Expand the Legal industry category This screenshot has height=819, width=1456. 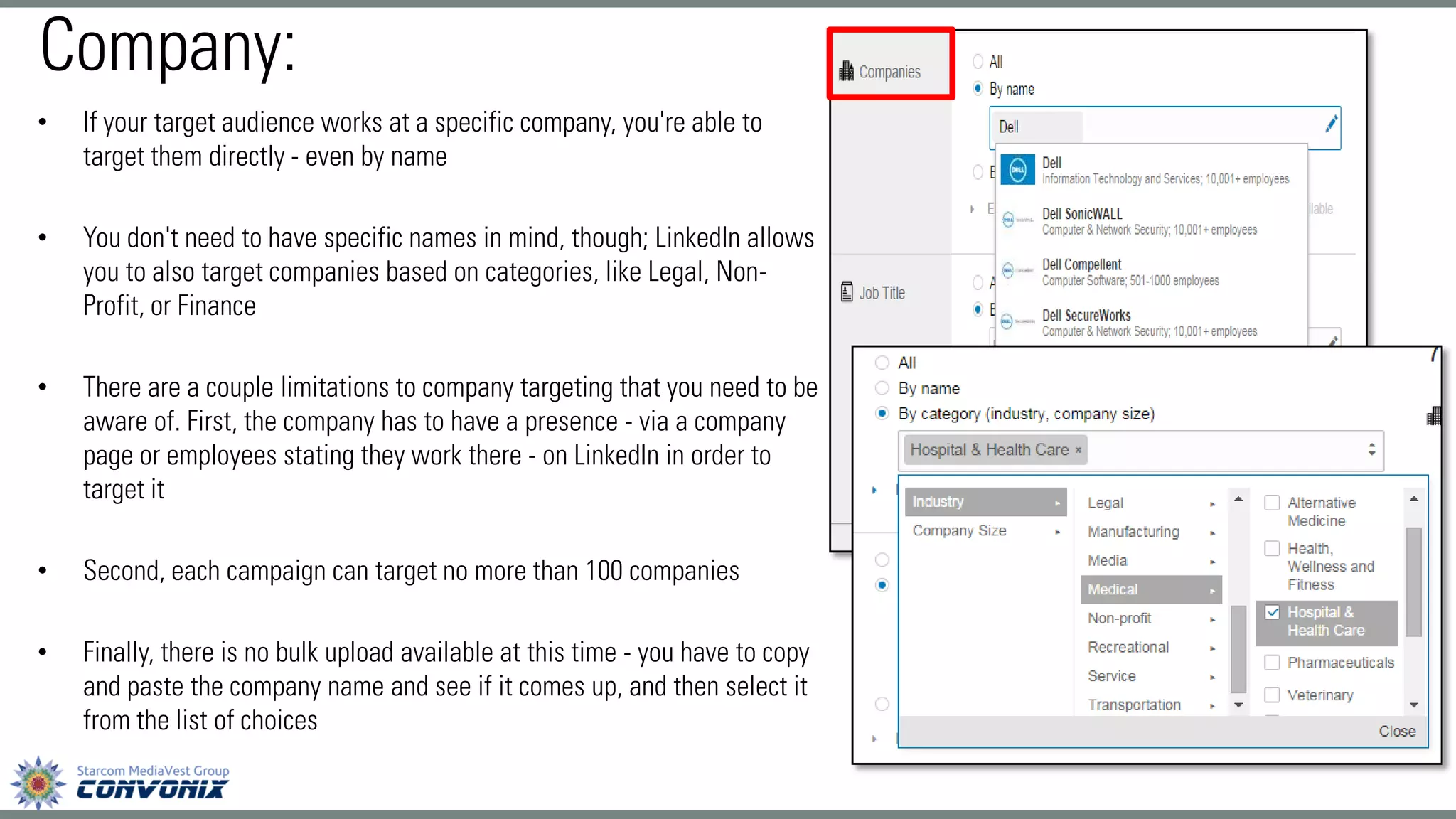click(x=1151, y=503)
